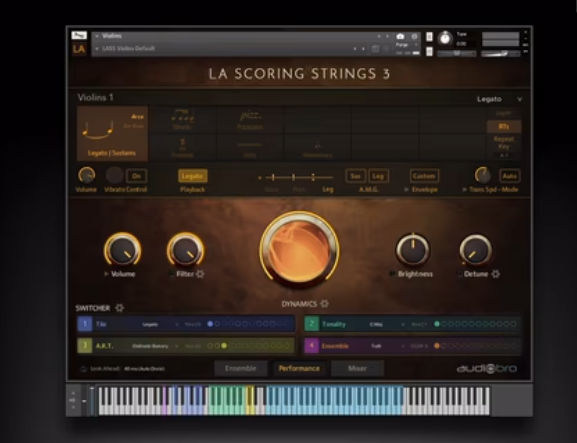
Task: Click the header pan slider
Action: (457, 54)
